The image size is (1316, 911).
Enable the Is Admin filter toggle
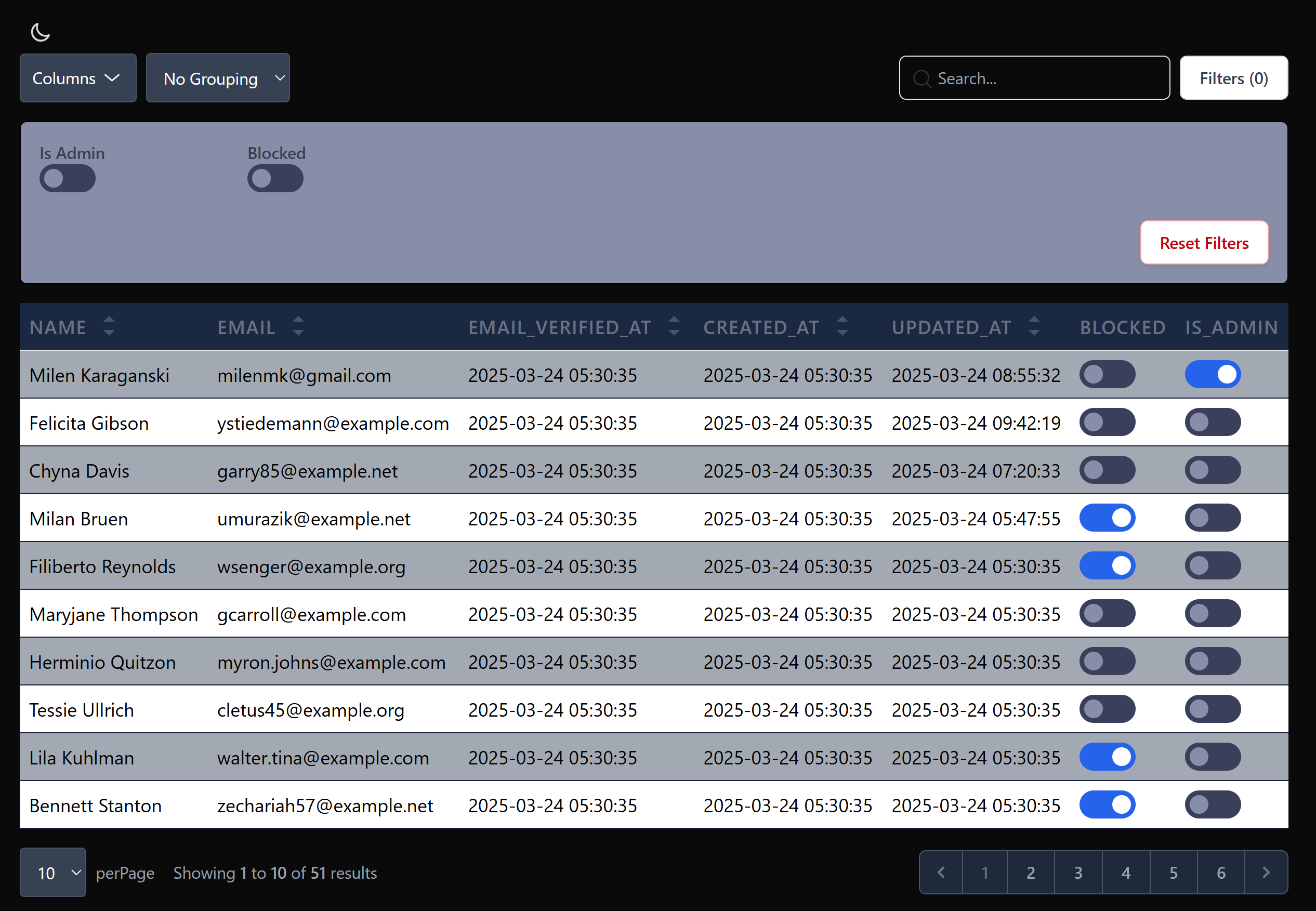67,178
